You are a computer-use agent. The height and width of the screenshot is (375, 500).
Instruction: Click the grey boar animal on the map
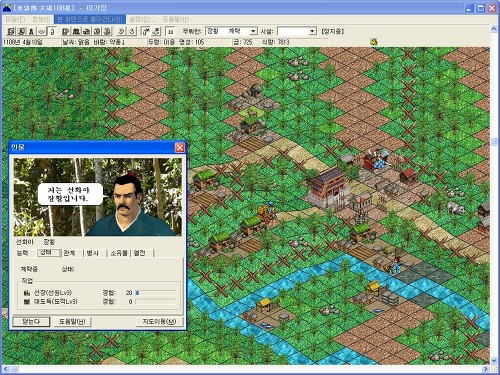[x=455, y=207]
